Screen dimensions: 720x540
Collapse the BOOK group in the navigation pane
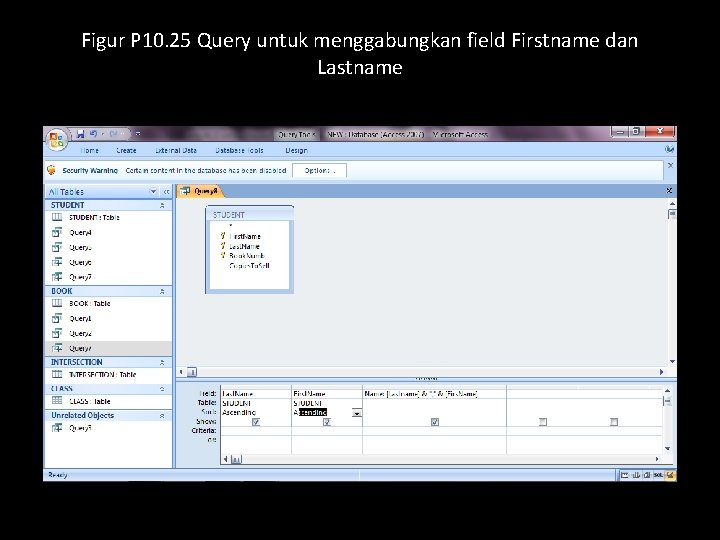pyautogui.click(x=162, y=291)
